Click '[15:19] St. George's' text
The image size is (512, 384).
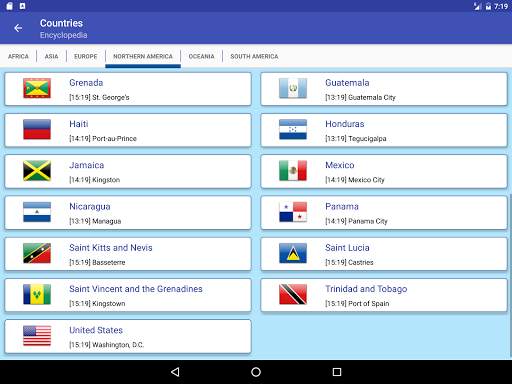99,97
